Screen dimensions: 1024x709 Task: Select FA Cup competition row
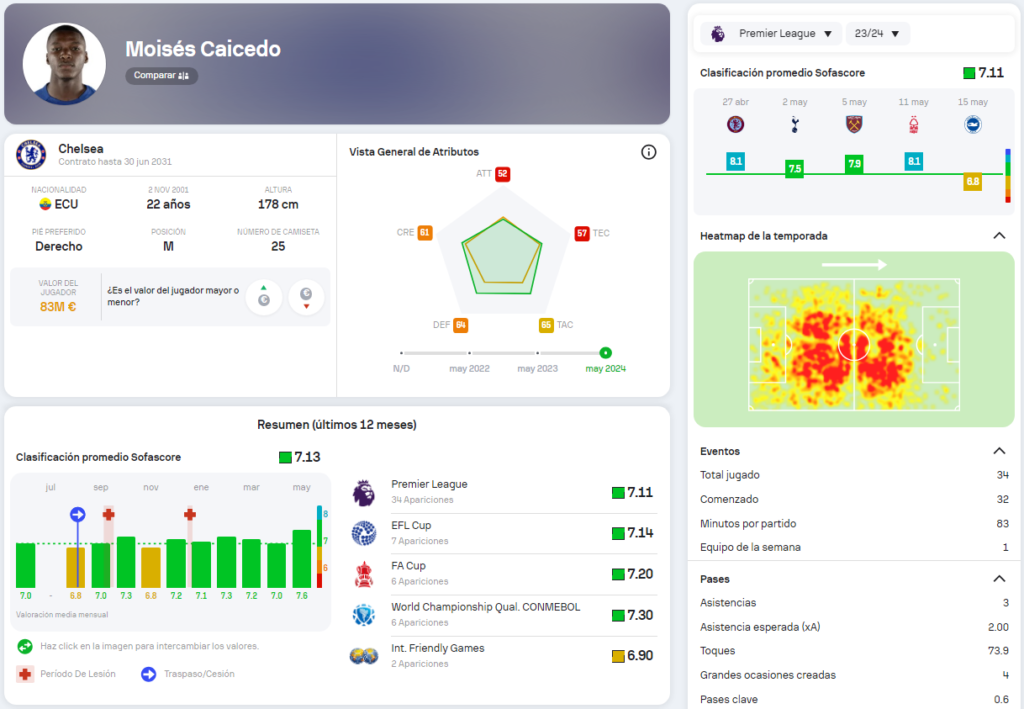(x=503, y=573)
